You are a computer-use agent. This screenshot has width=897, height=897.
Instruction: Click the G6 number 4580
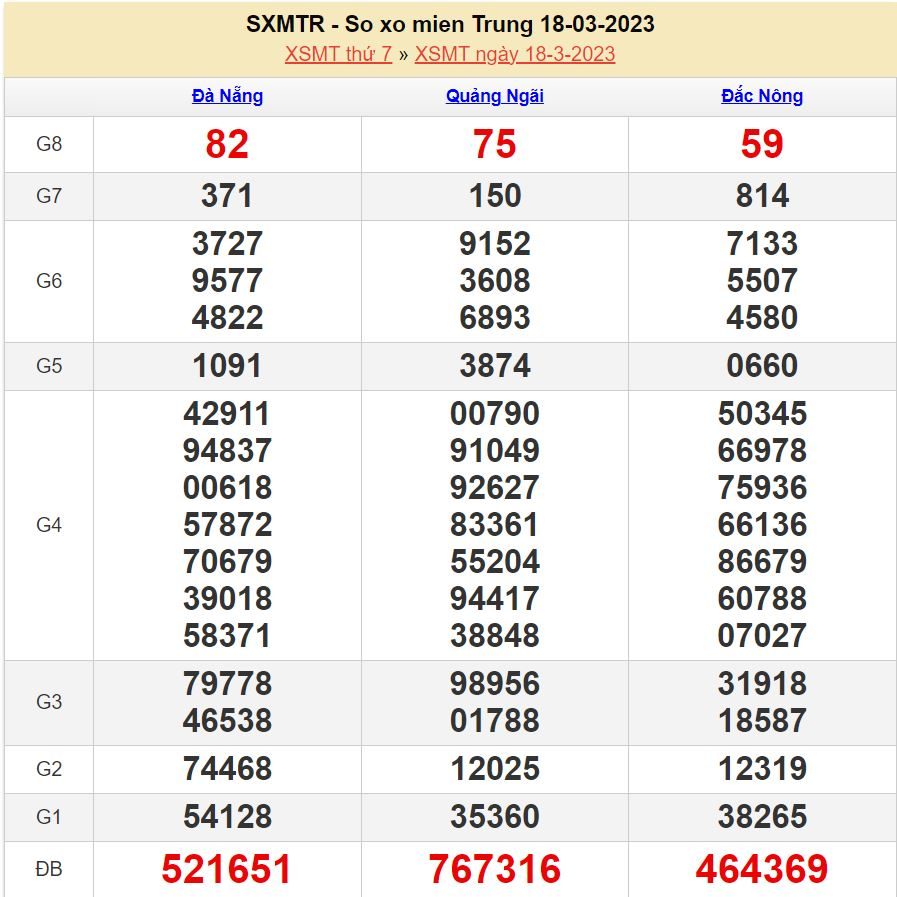click(762, 317)
